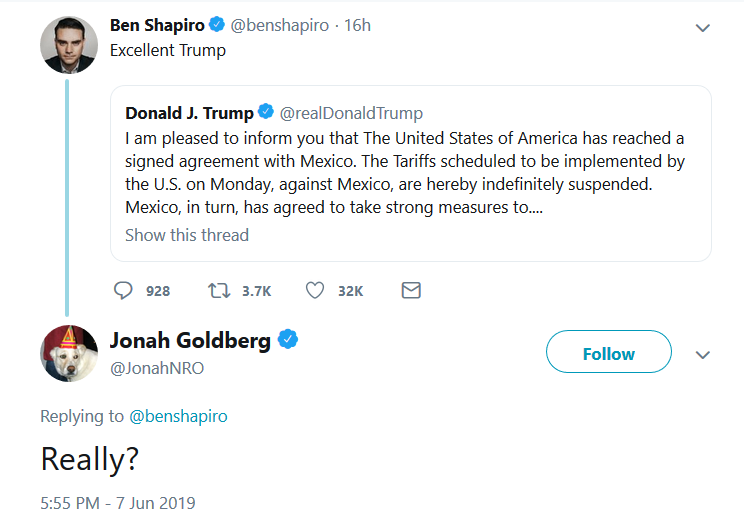Click Donald J. Trump's verified badge
The image size is (744, 517).
click(267, 112)
